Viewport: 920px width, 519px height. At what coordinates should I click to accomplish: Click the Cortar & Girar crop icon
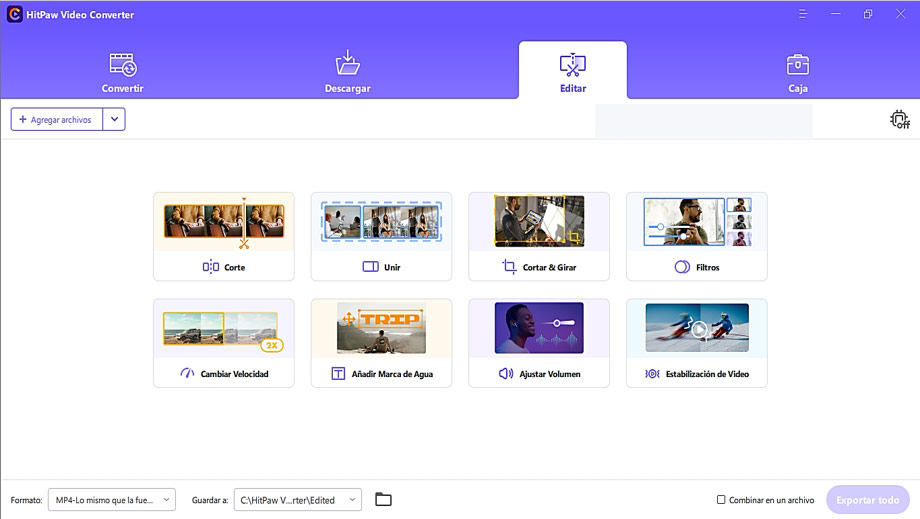[509, 267]
